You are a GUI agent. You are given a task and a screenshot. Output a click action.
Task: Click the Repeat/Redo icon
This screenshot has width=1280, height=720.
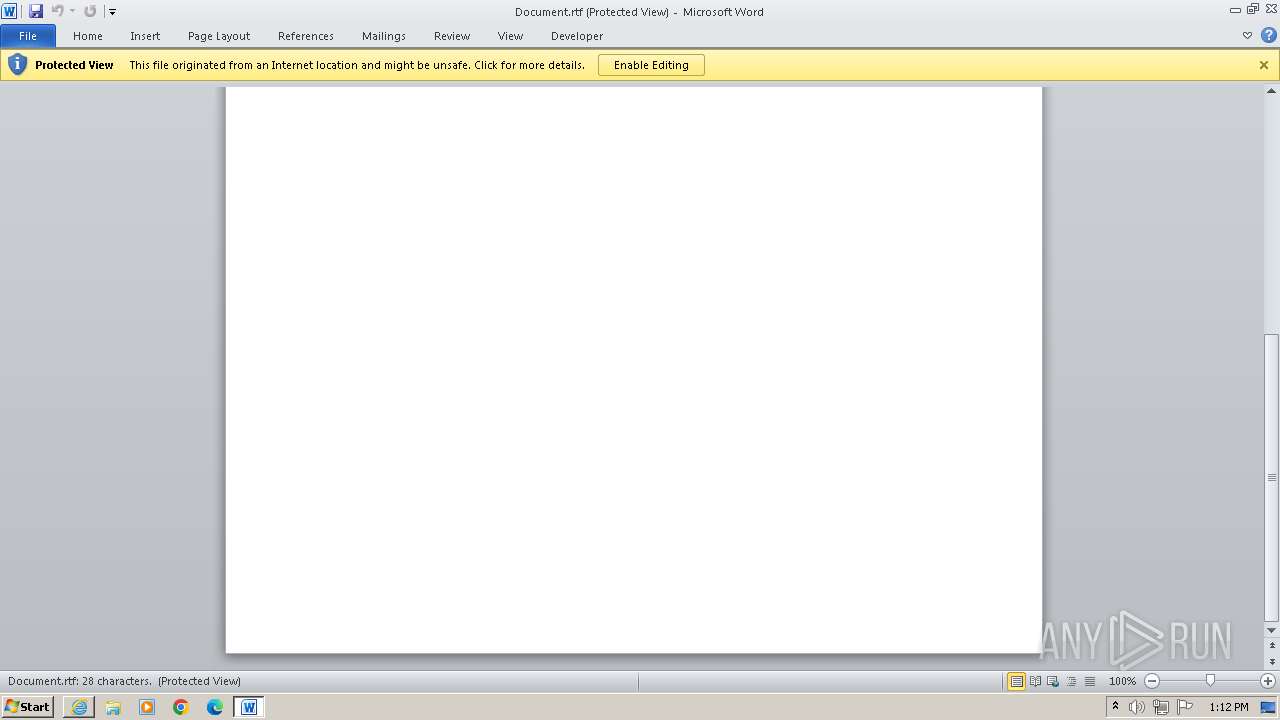click(90, 11)
